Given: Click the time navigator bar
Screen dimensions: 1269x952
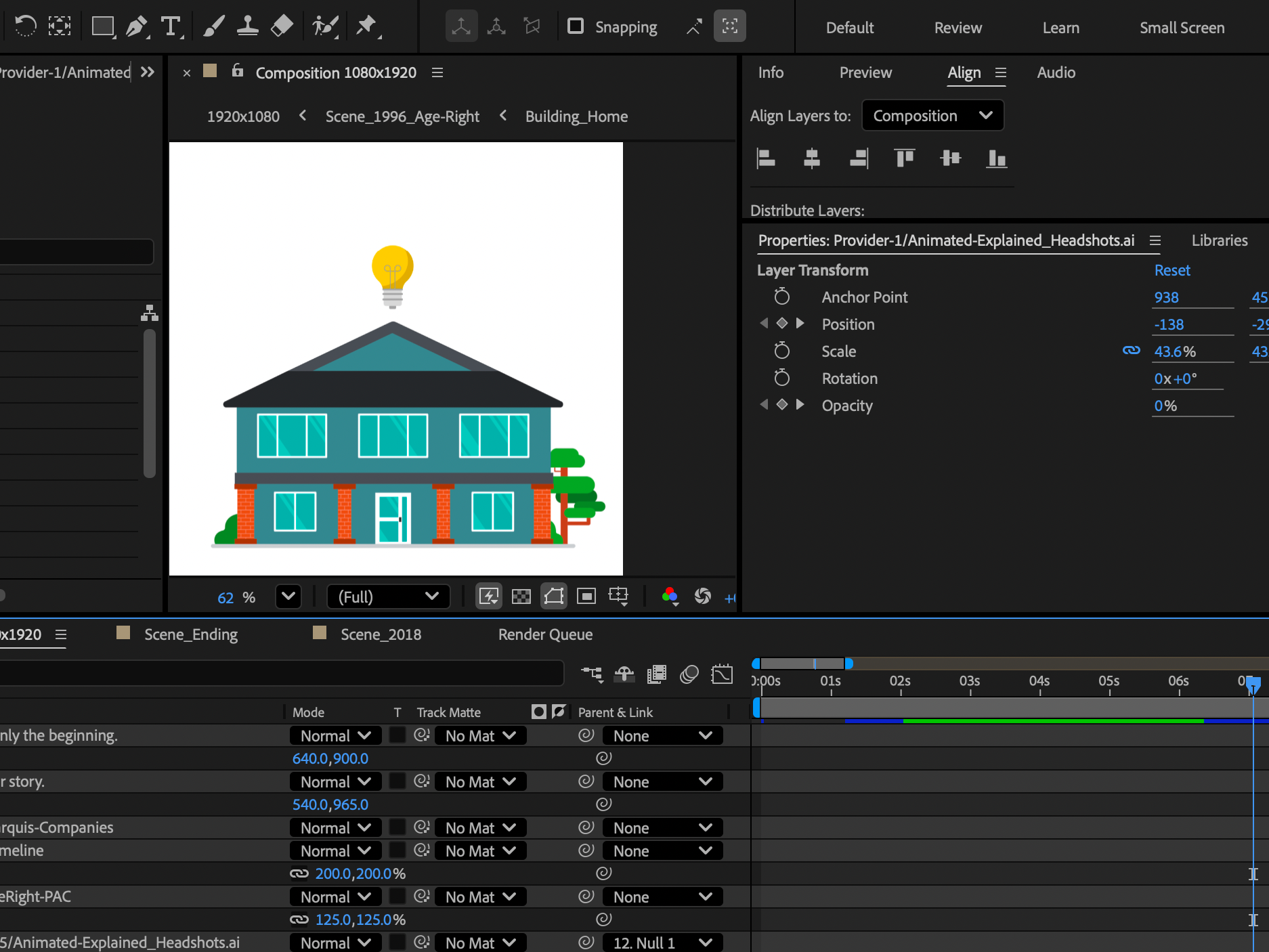Looking at the screenshot, I should [x=802, y=664].
